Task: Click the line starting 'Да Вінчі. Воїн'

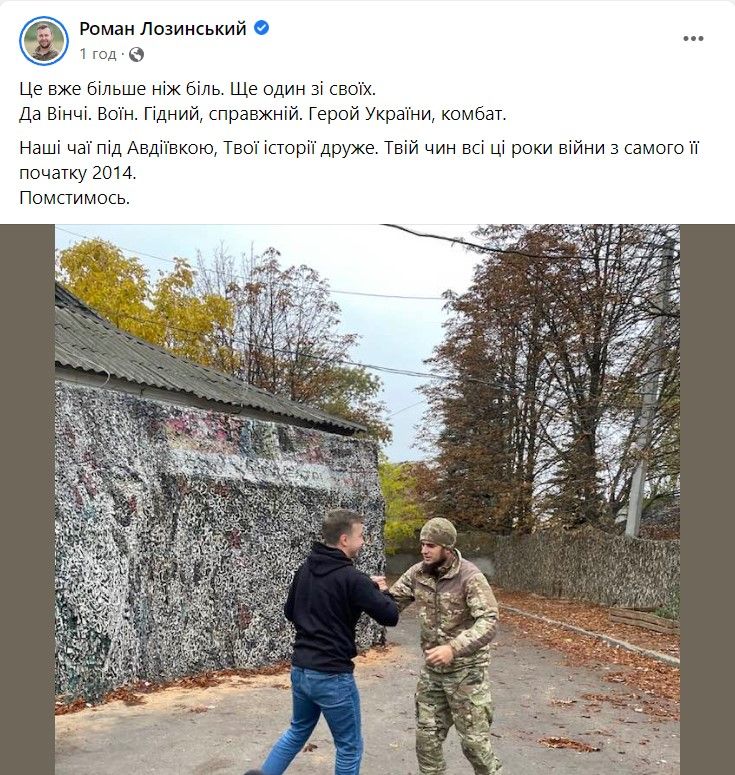Action: 263,114
